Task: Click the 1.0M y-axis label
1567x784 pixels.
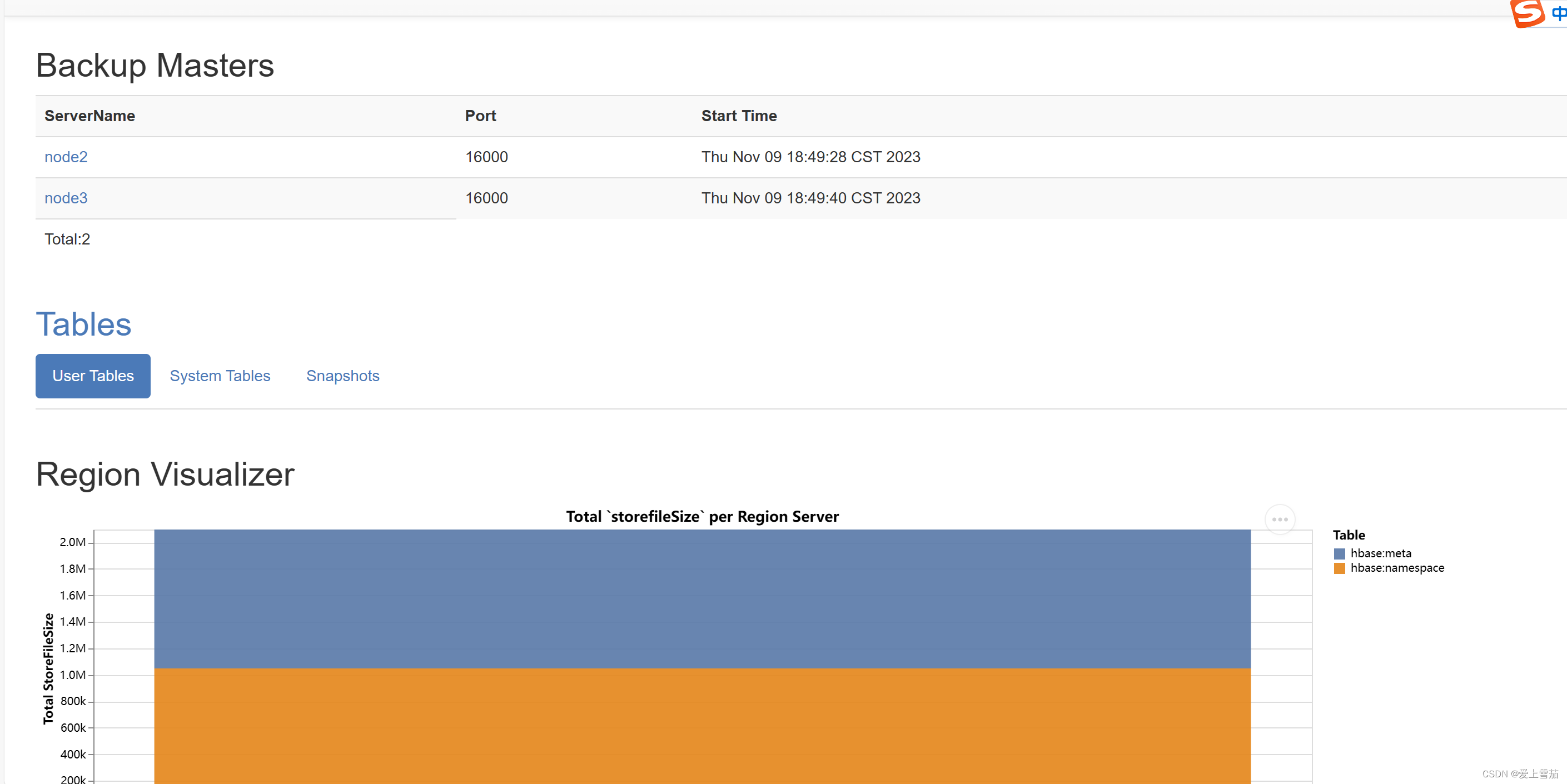Action: [x=72, y=675]
